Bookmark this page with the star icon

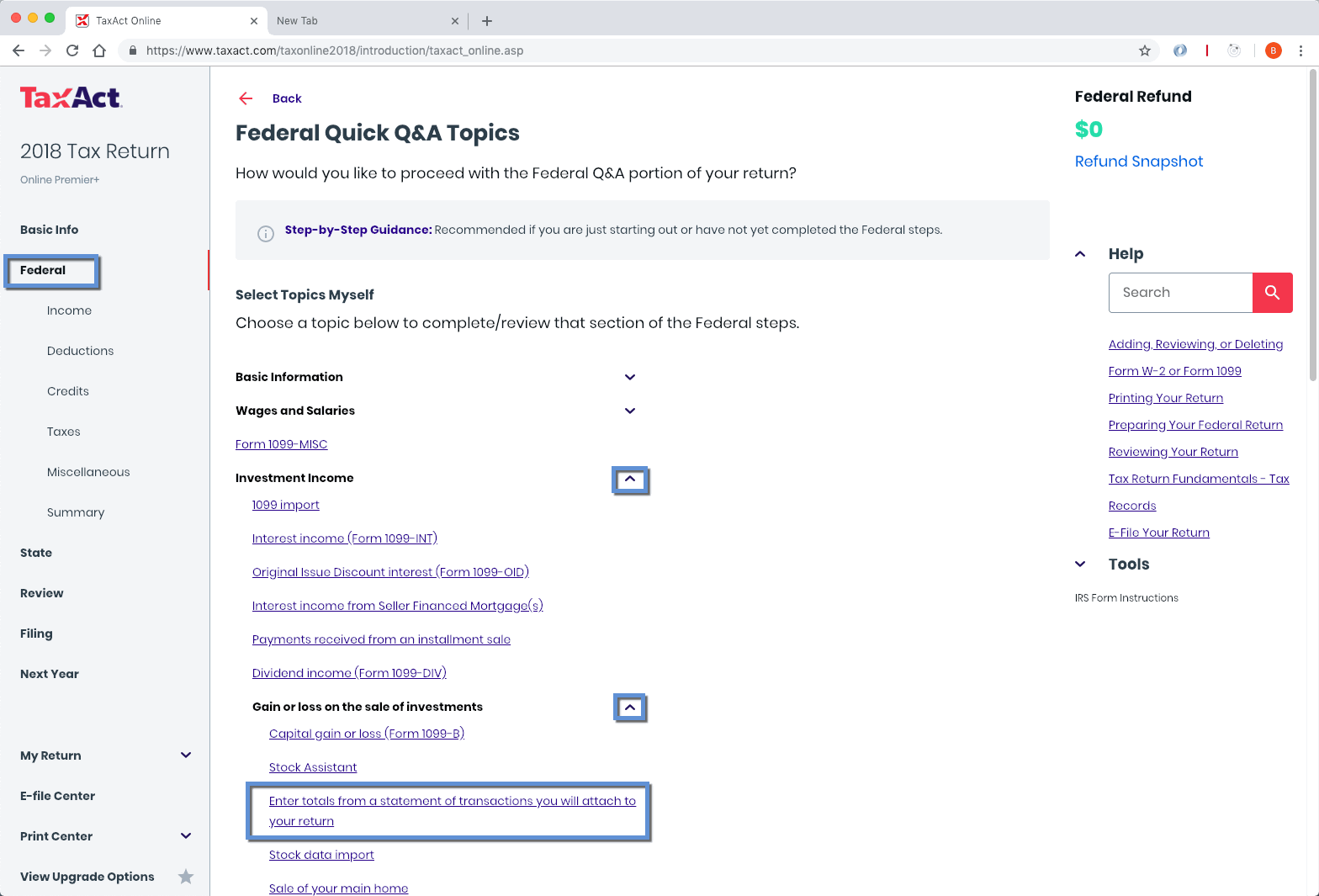[1145, 50]
